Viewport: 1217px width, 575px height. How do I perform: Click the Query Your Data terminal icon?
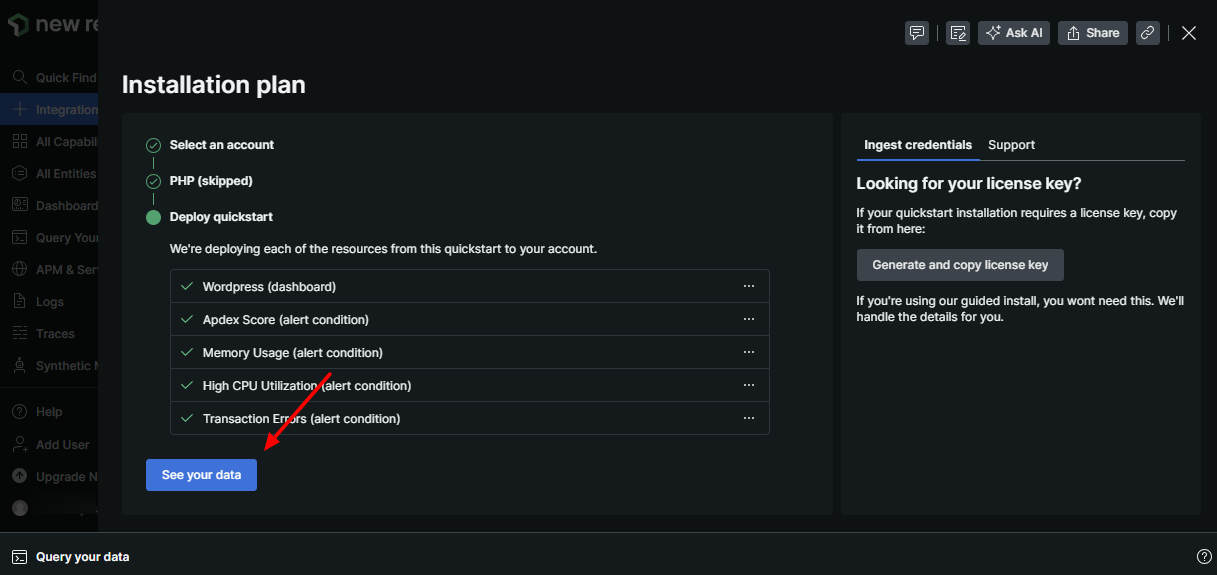[x=19, y=238]
